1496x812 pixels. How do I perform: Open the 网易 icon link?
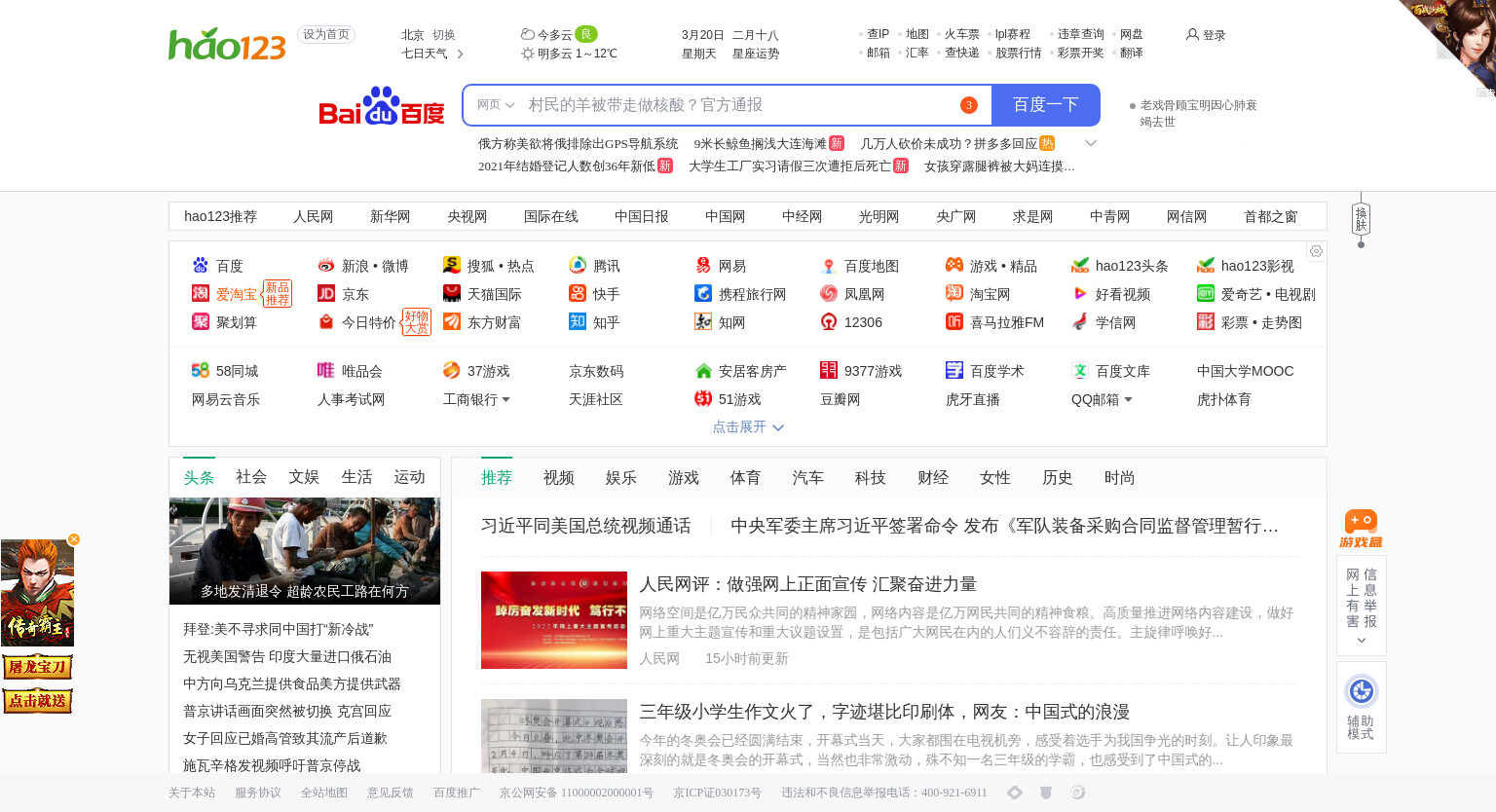tap(703, 265)
